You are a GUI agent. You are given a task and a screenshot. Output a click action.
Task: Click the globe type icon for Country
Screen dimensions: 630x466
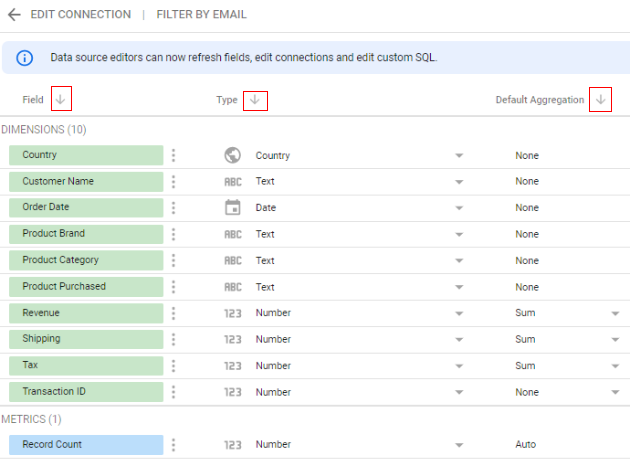[233, 155]
